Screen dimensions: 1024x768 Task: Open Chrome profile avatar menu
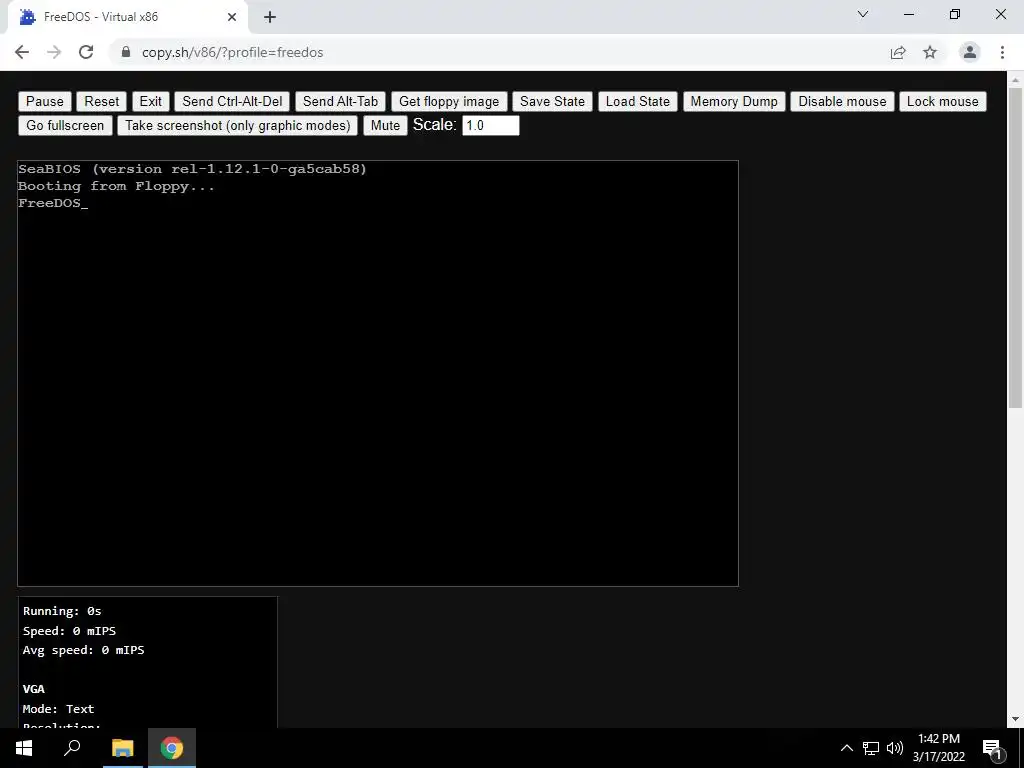click(x=970, y=52)
